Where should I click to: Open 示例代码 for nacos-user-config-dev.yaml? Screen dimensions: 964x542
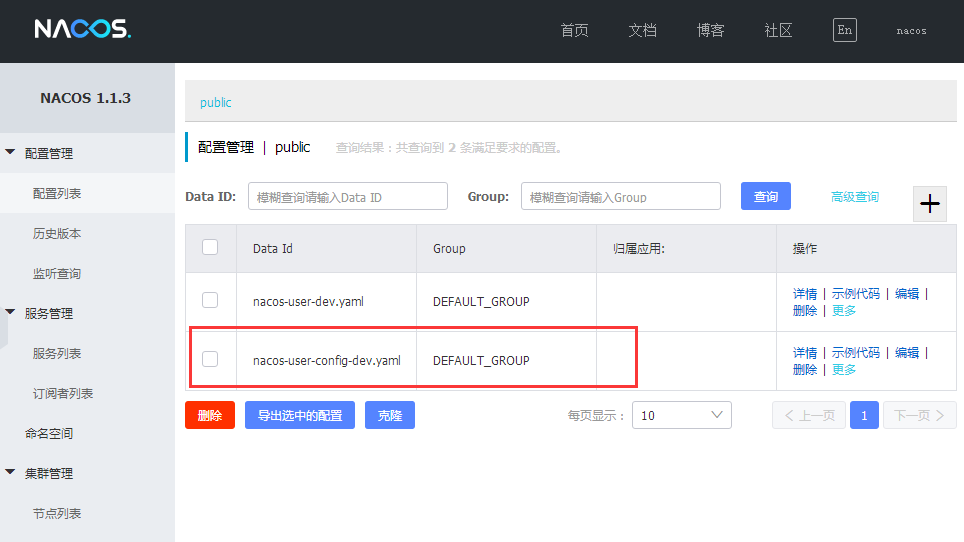(856, 353)
